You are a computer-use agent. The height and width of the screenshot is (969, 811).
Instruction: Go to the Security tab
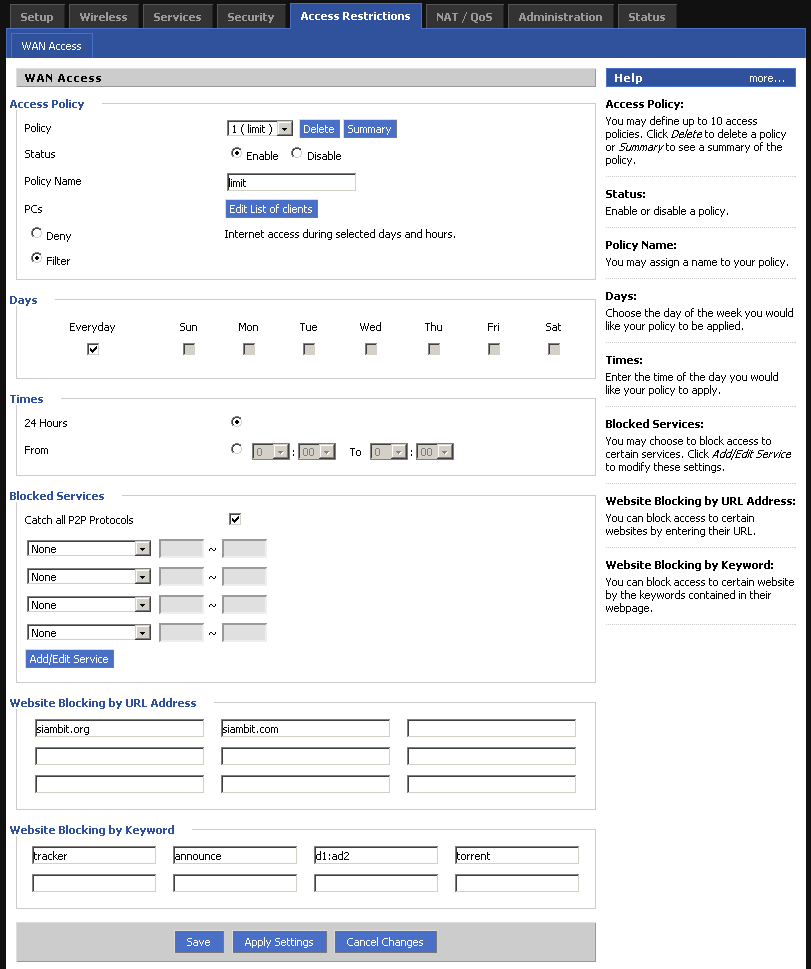click(x=250, y=17)
